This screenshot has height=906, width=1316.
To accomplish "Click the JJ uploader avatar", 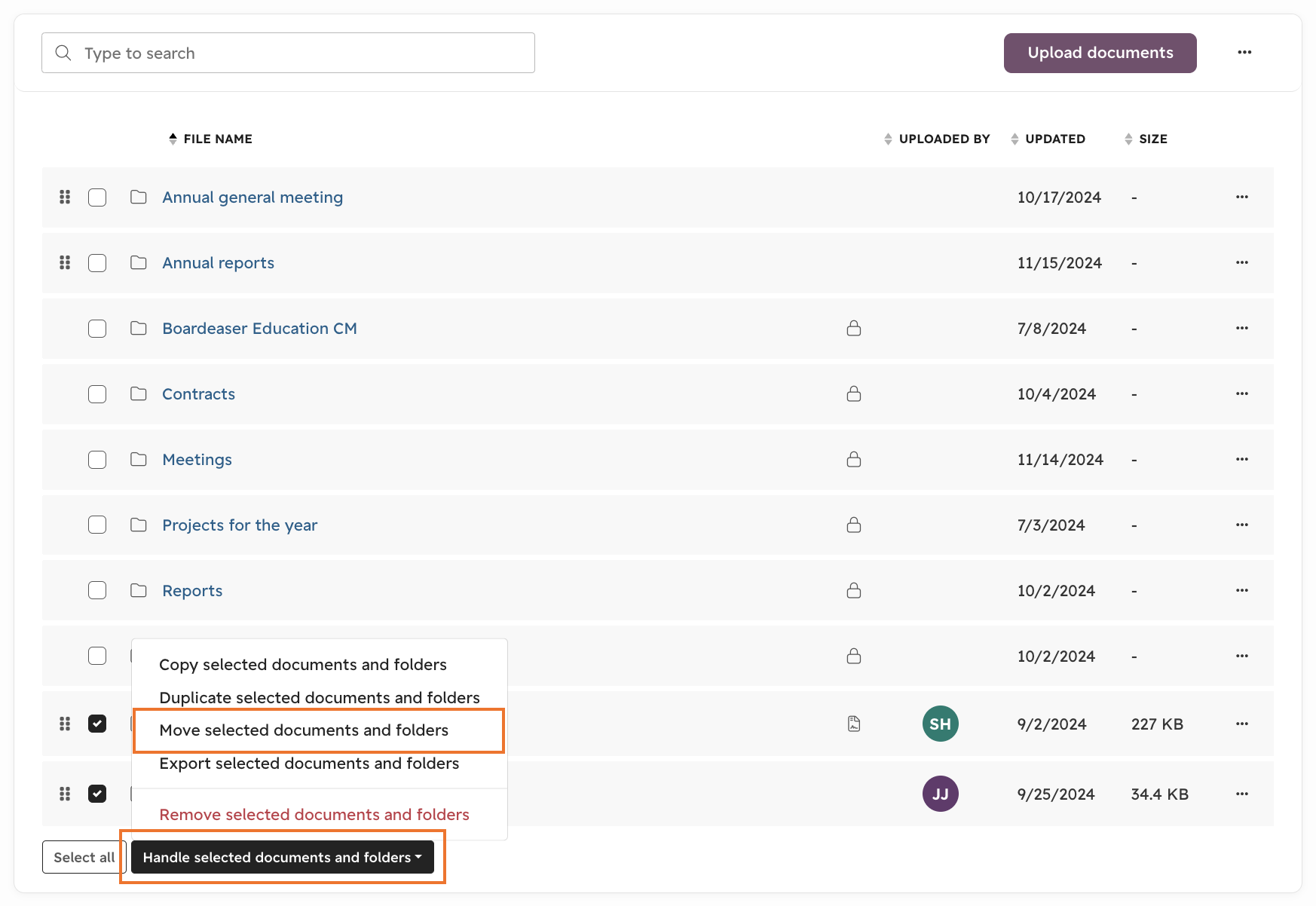I will click(941, 794).
